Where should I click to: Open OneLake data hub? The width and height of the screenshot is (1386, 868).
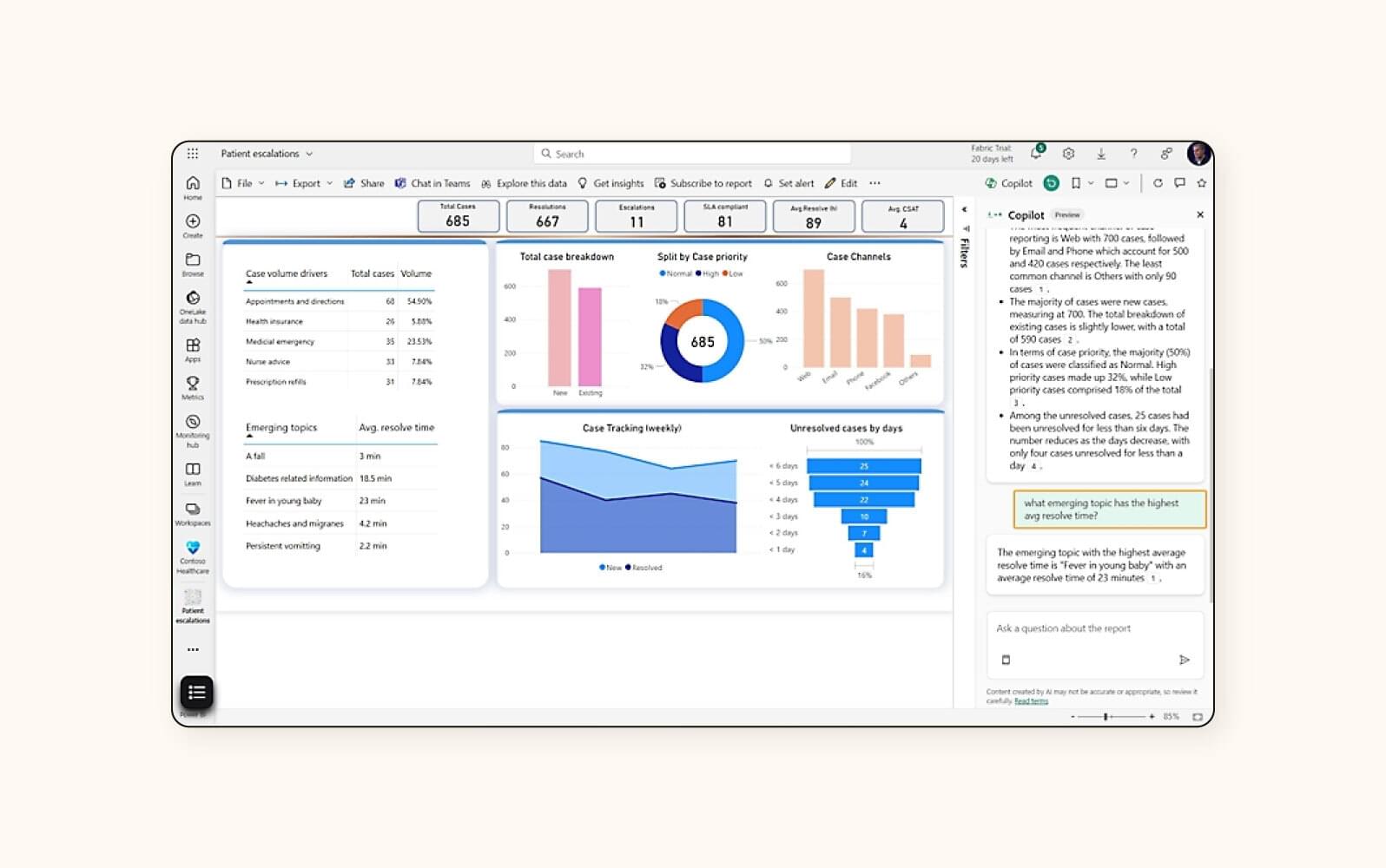(193, 307)
